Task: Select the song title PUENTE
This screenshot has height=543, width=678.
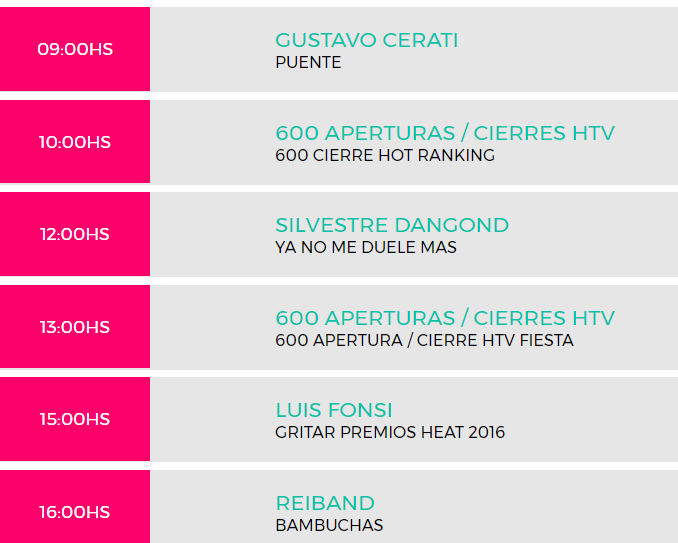Action: click(x=308, y=62)
